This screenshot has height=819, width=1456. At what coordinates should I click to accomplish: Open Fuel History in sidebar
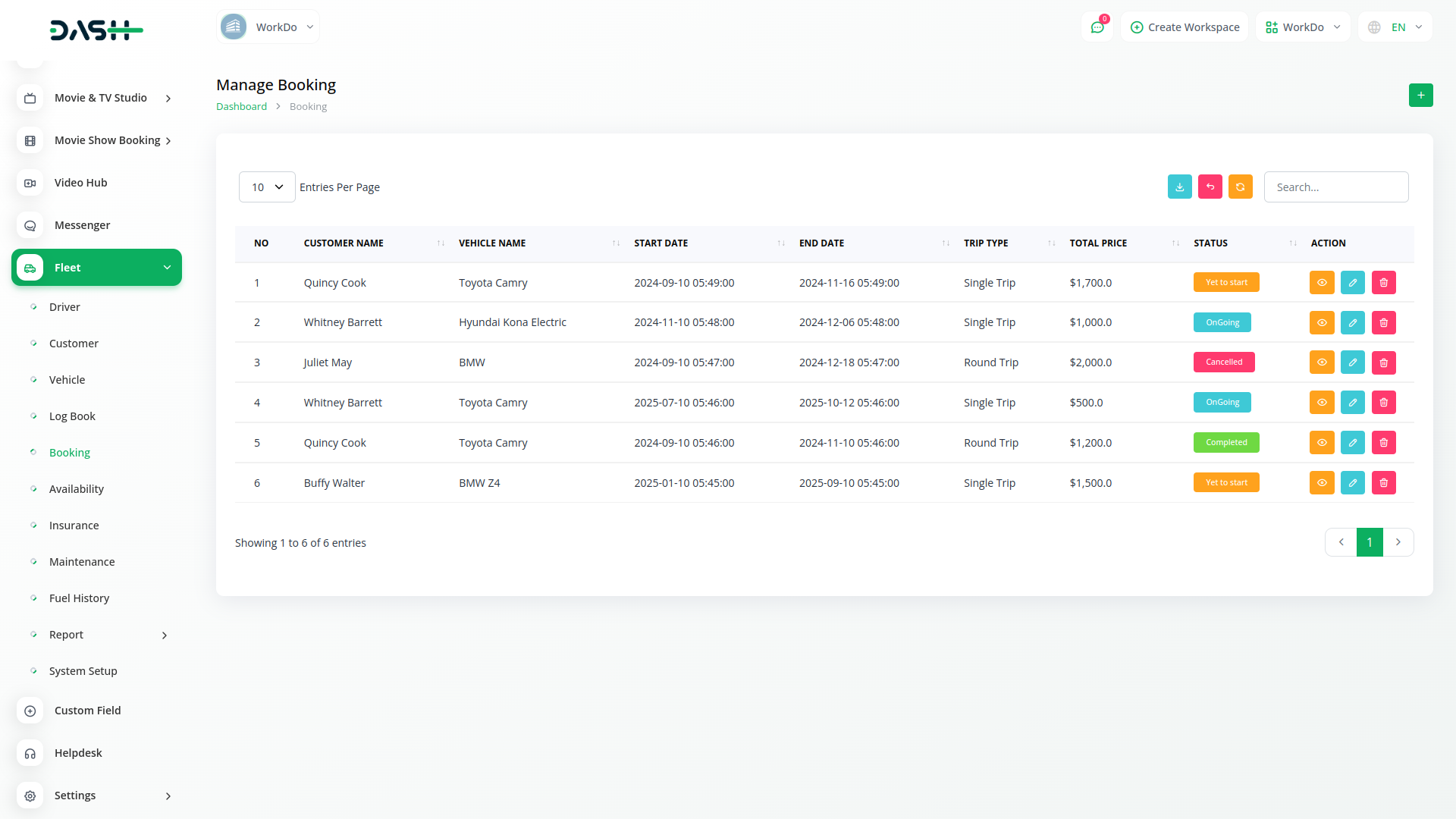coord(79,598)
